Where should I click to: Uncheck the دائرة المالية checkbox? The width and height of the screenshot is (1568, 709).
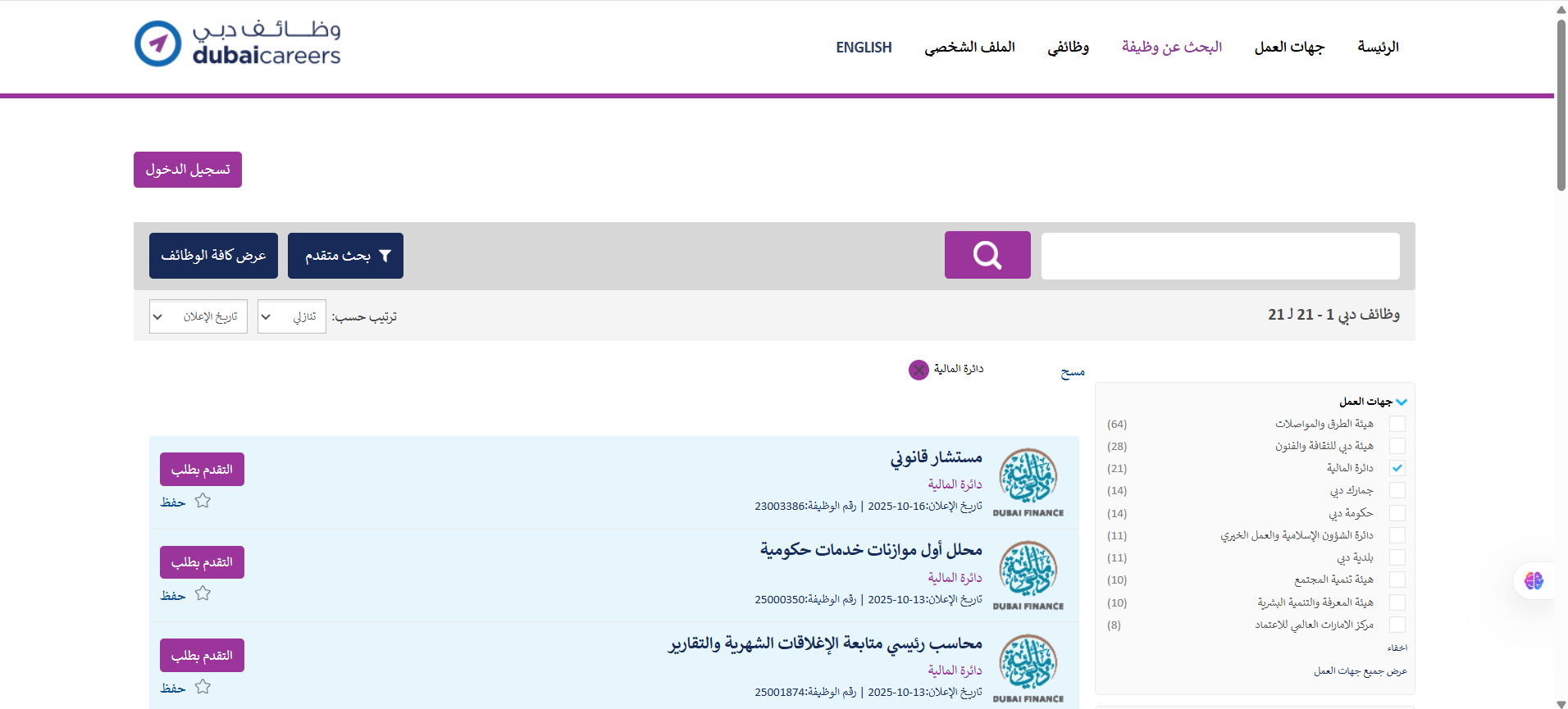tap(1397, 468)
